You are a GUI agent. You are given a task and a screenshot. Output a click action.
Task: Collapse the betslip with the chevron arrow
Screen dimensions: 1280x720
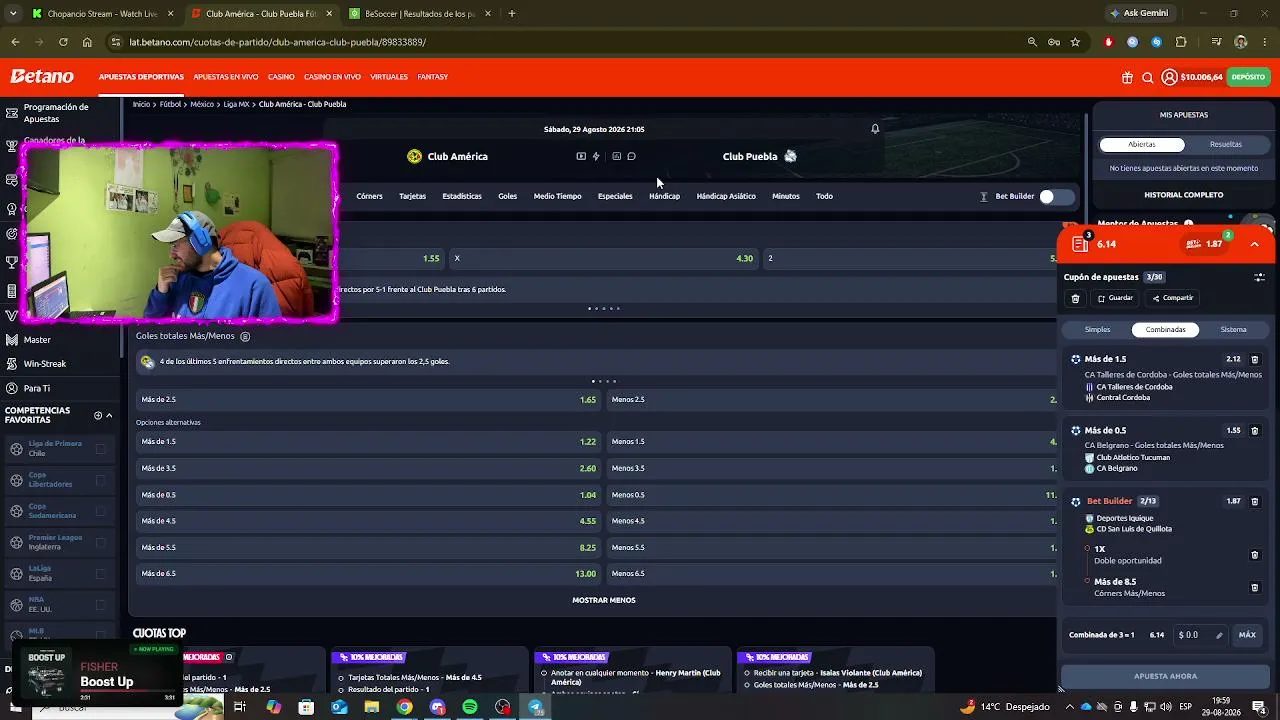(x=1255, y=244)
